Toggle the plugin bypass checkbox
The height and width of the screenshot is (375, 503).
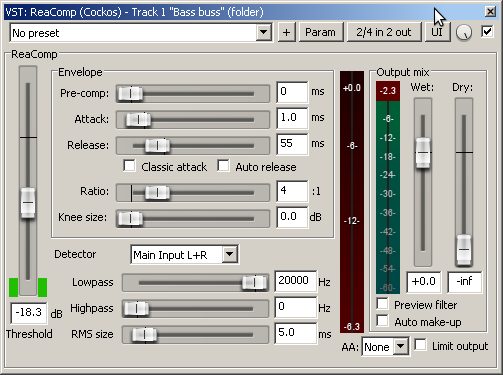click(x=487, y=32)
